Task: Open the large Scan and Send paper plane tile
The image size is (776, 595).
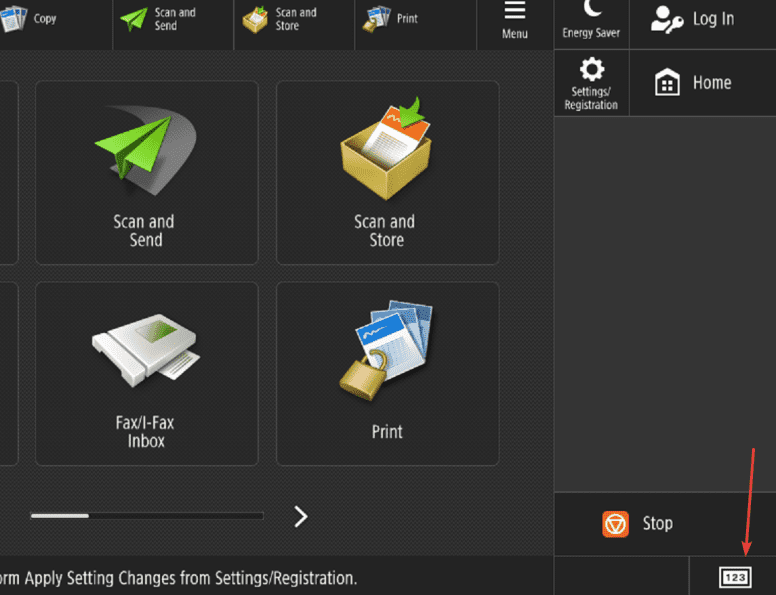Action: point(146,172)
